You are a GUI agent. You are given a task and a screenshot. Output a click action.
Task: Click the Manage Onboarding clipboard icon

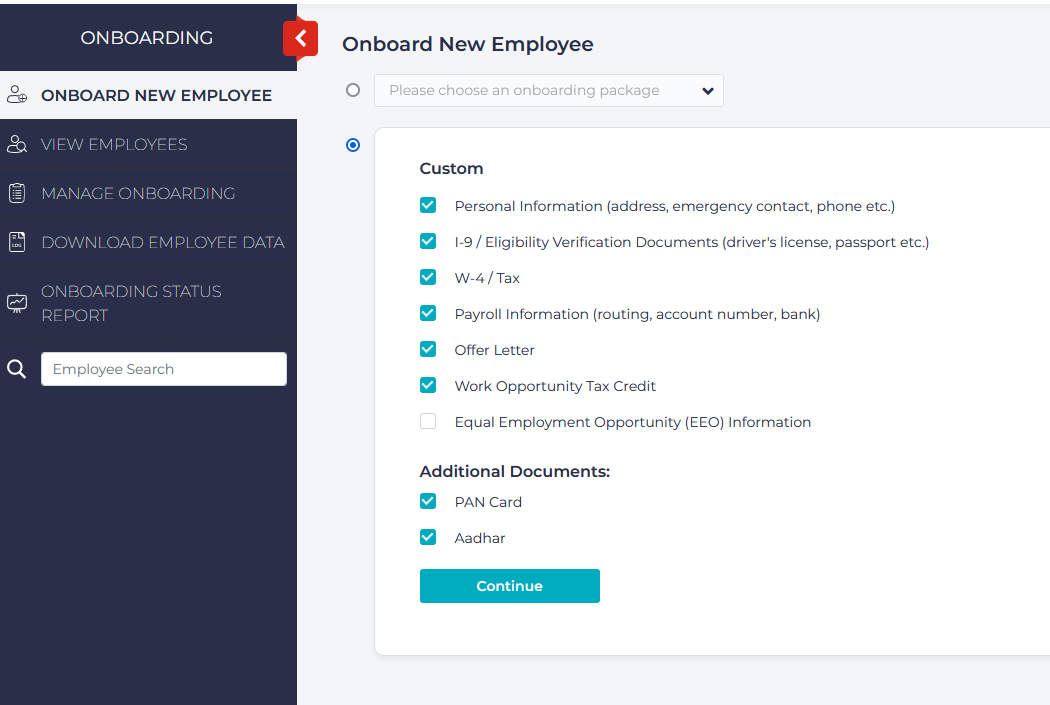pyautogui.click(x=16, y=193)
